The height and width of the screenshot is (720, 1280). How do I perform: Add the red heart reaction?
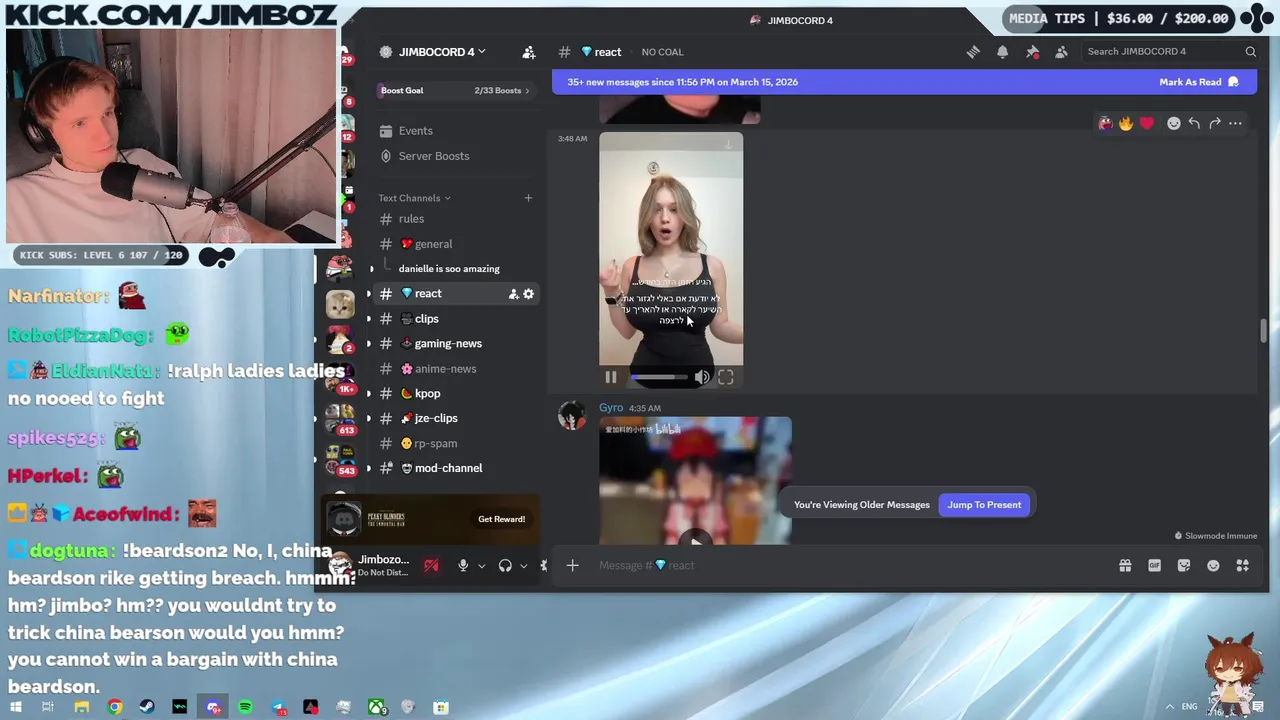(x=1147, y=123)
